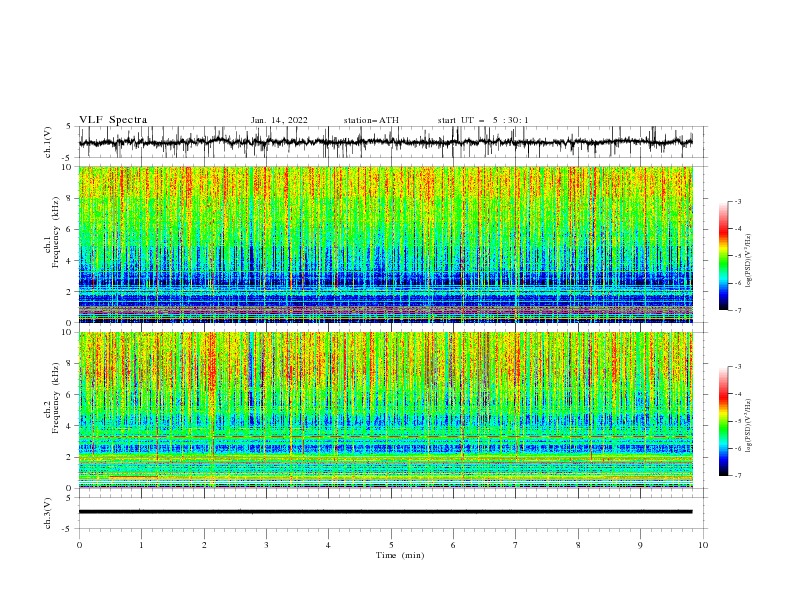Screen dimensions: 792x612
Task: Click the "ch.3(V)" axis label
Action: (48, 513)
